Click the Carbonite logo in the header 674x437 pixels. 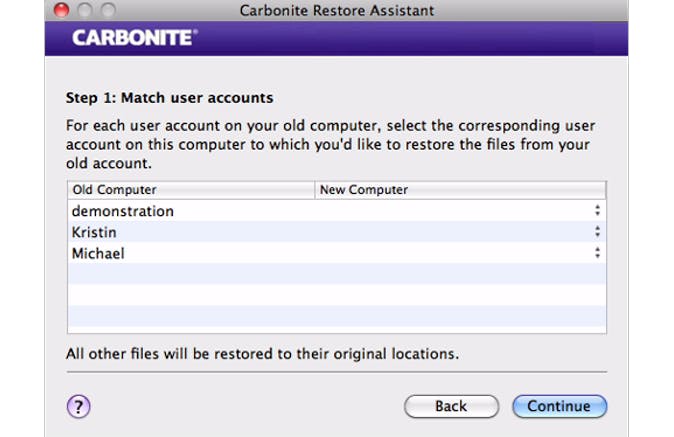[x=135, y=38]
